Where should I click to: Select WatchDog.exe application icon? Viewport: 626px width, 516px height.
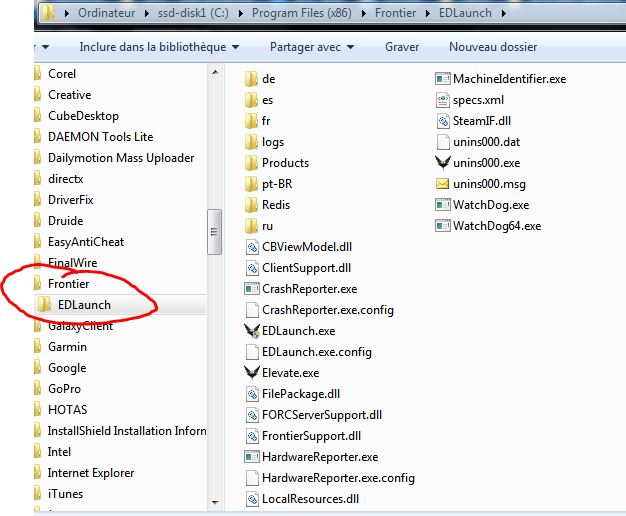tap(443, 205)
